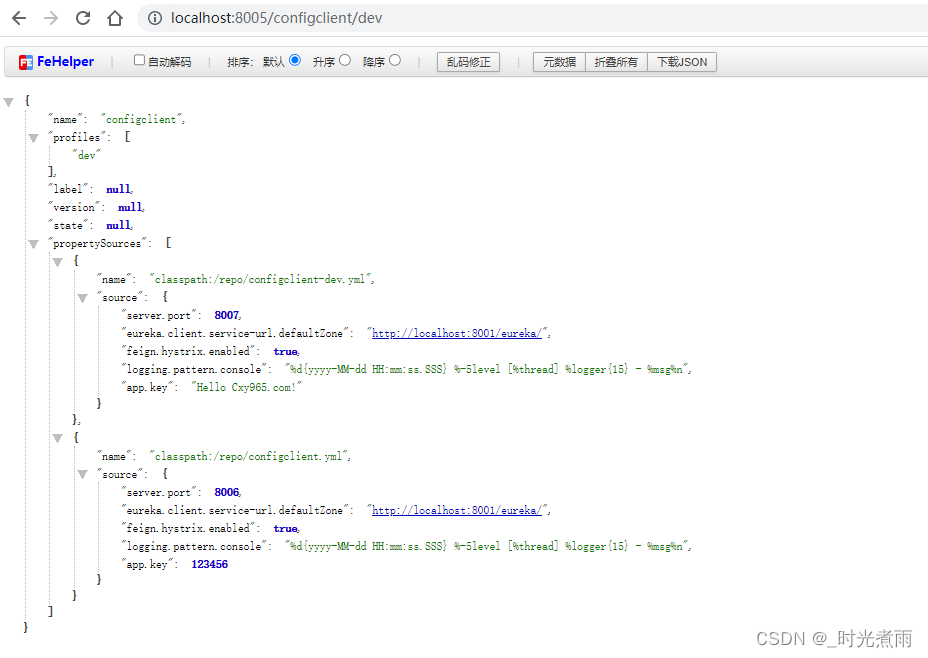Click classpath:/repo/configclient.yml value
Viewport: 928px width, 658px height.
coord(249,456)
